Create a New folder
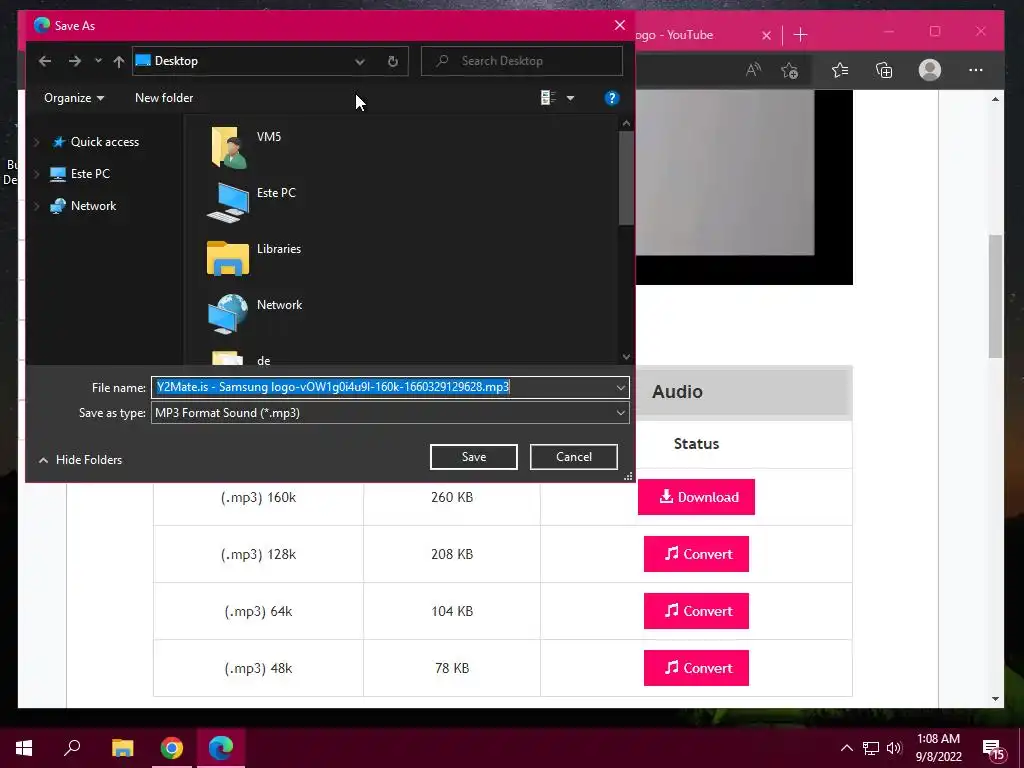Screen dimensions: 1024x768 pyautogui.click(x=164, y=98)
